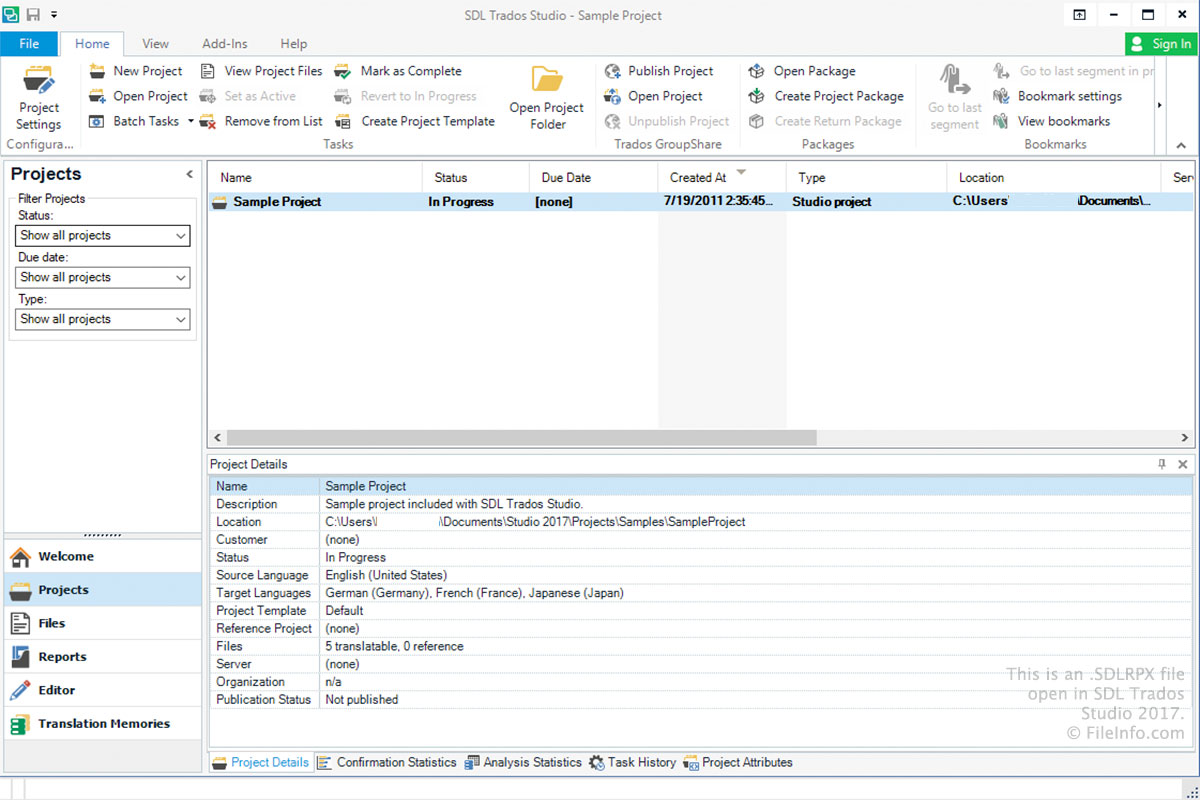The height and width of the screenshot is (800, 1200).
Task: Switch to the Confirmation Statistics tab
Action: 386,762
